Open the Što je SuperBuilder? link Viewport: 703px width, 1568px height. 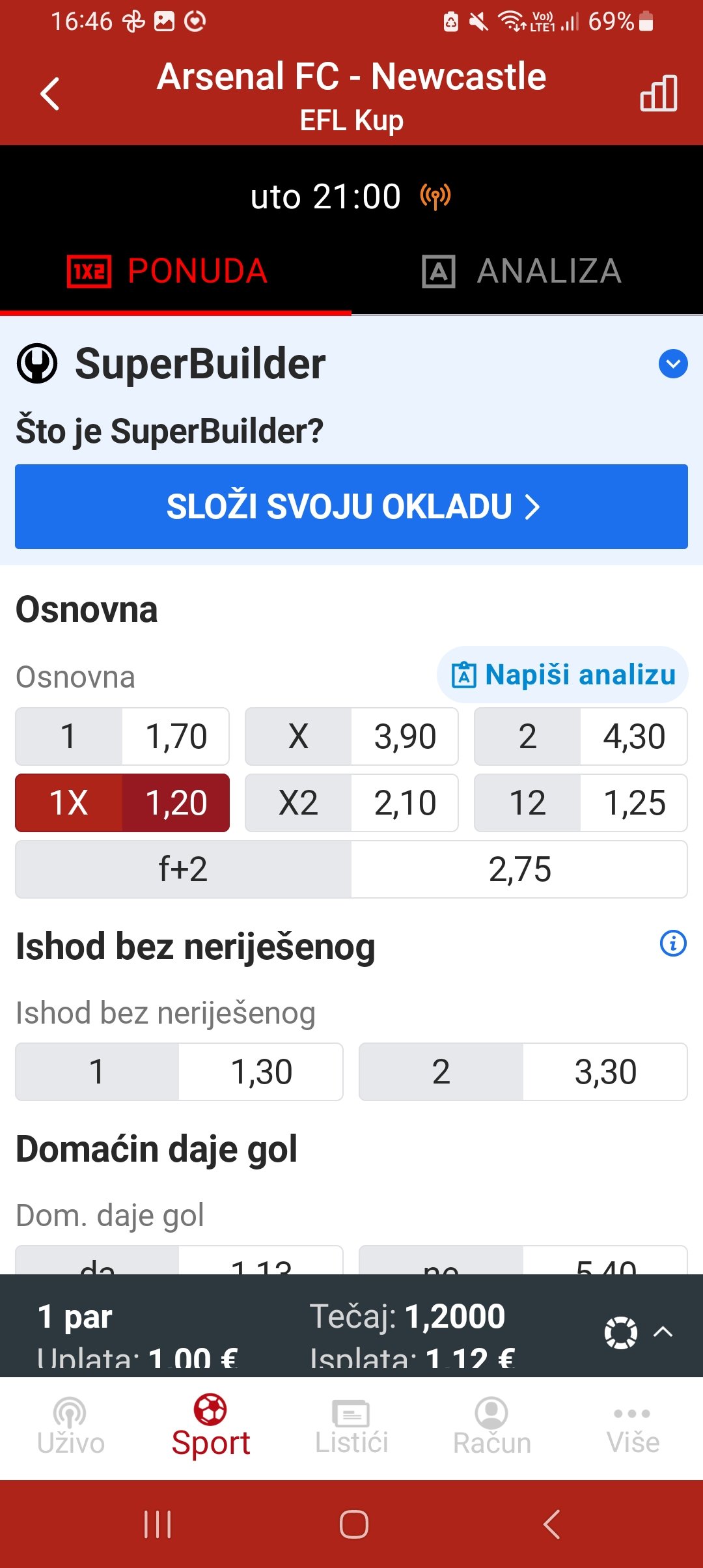[x=169, y=431]
